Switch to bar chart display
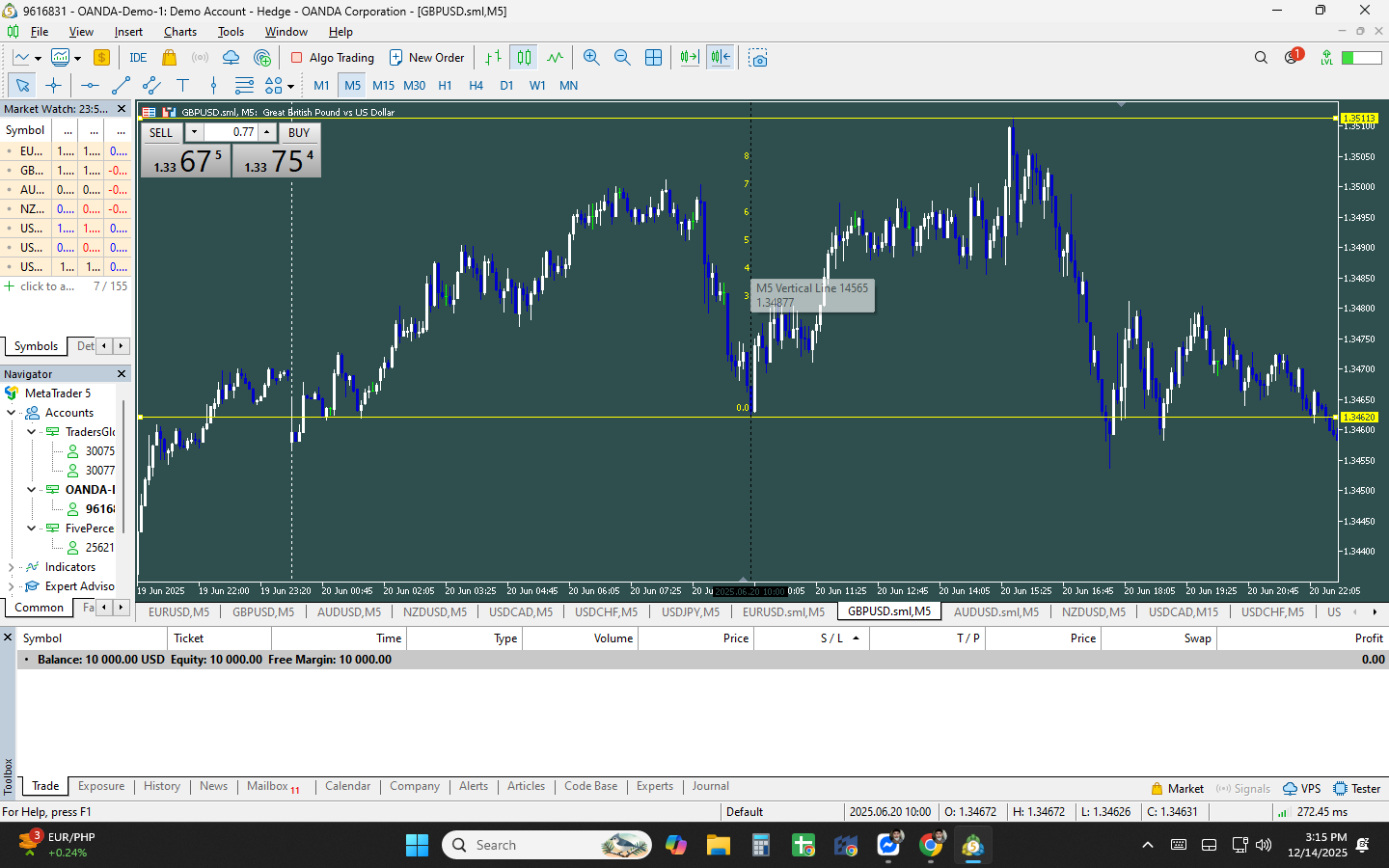The image size is (1389, 868). pos(493,58)
